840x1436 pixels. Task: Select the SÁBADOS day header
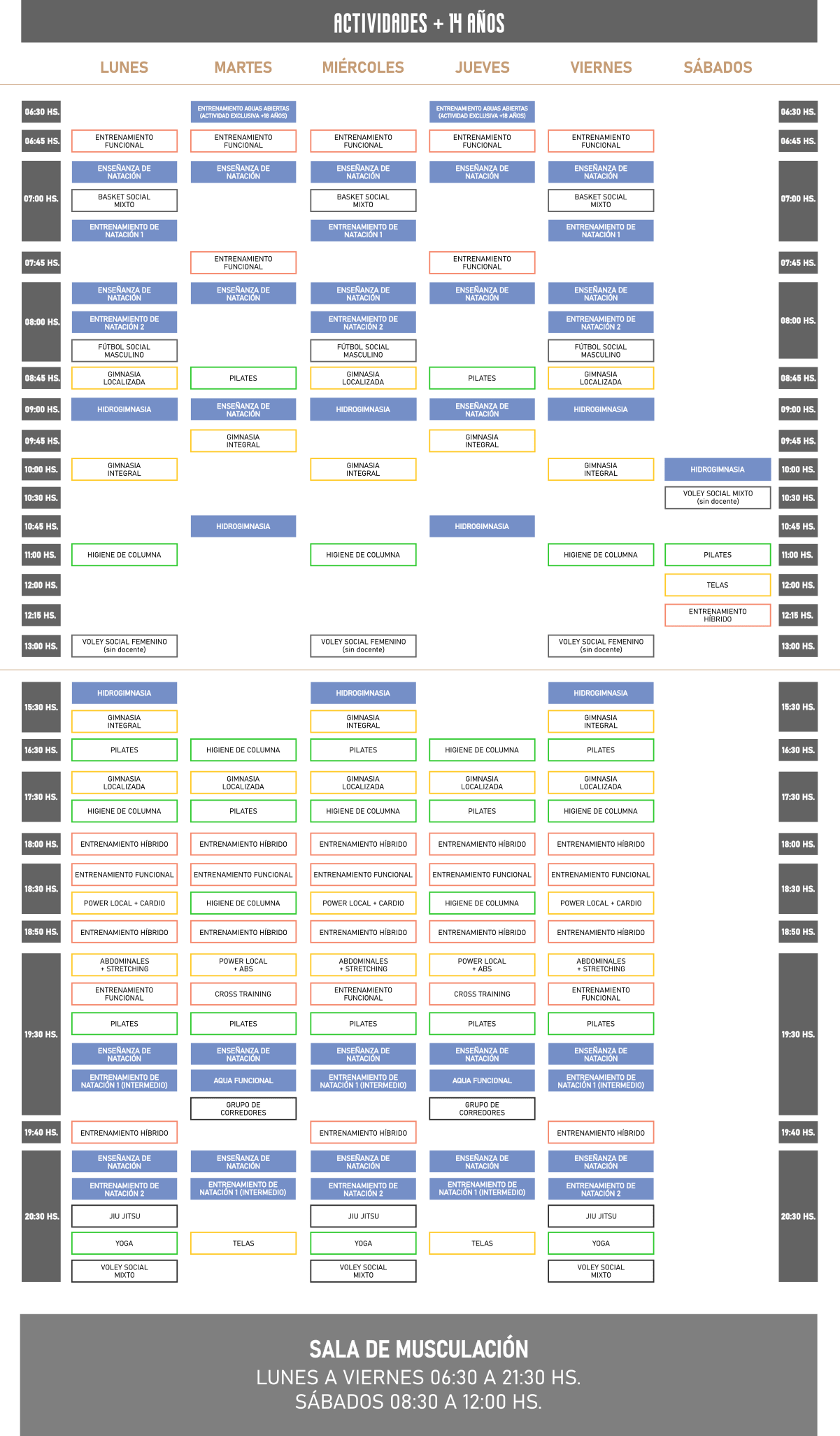[718, 67]
